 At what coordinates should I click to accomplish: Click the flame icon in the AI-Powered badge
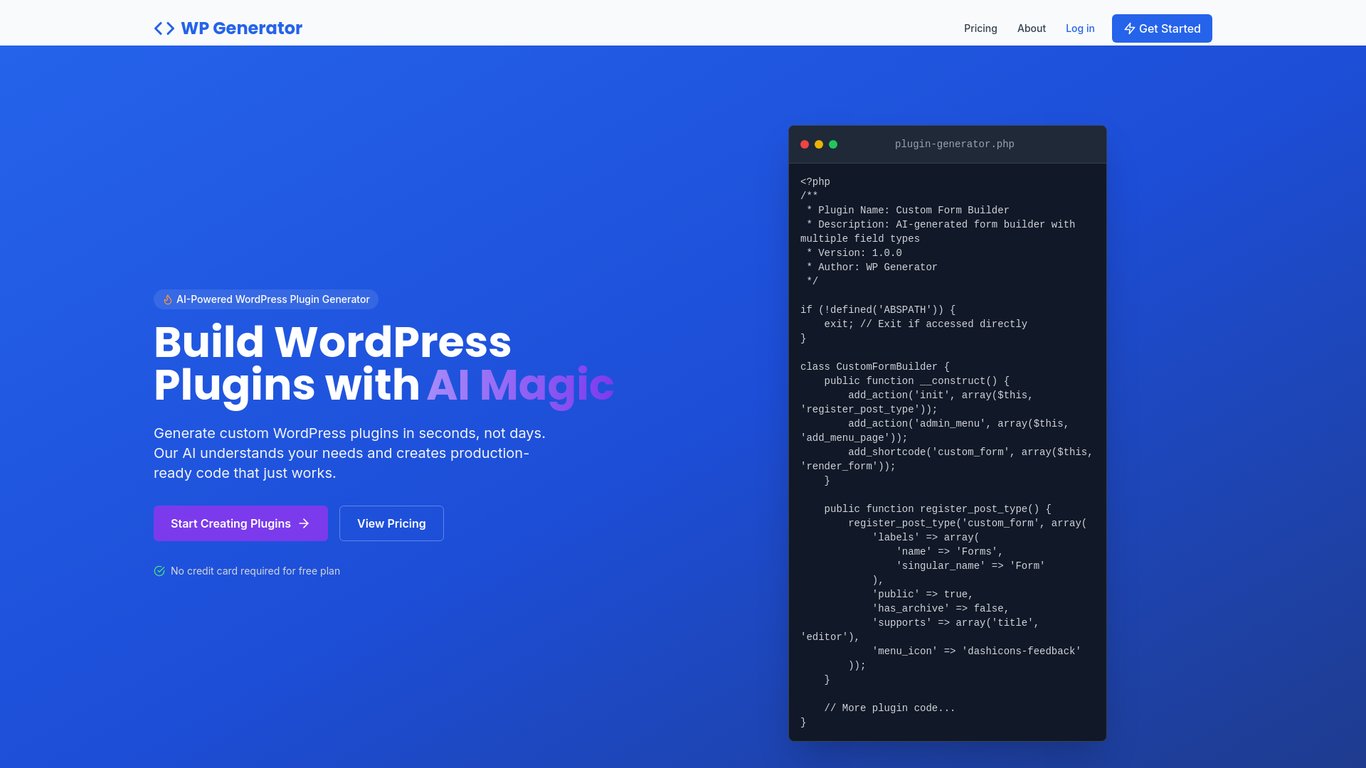click(x=168, y=299)
